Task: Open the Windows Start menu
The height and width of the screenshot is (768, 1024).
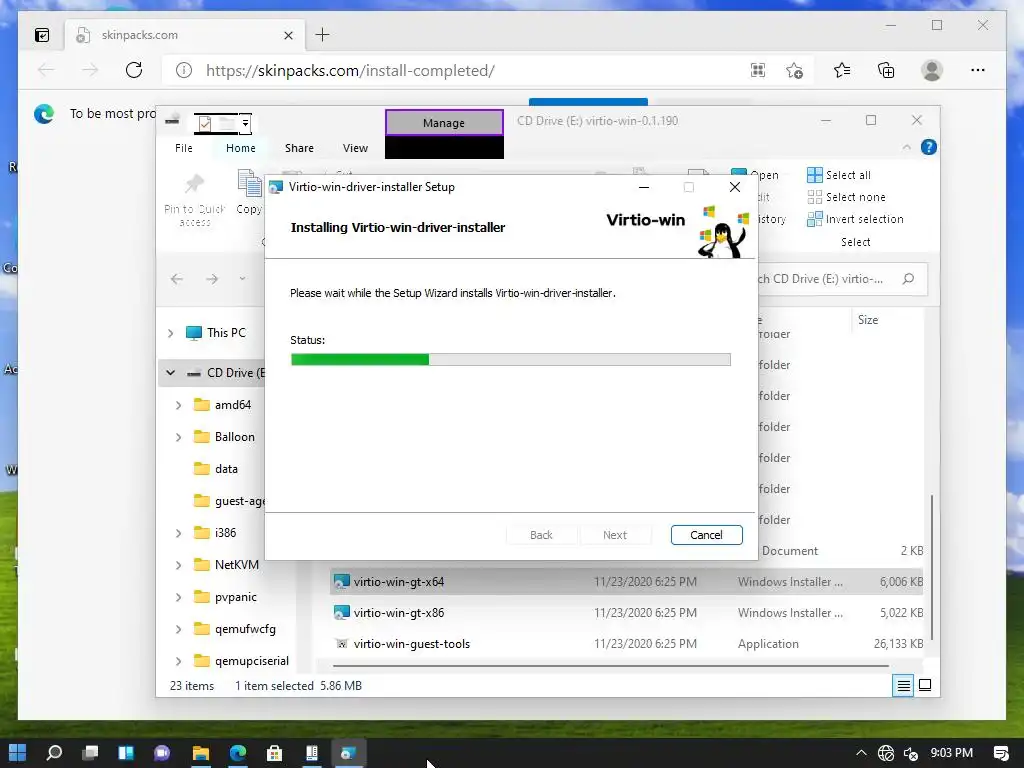Action: [18, 752]
